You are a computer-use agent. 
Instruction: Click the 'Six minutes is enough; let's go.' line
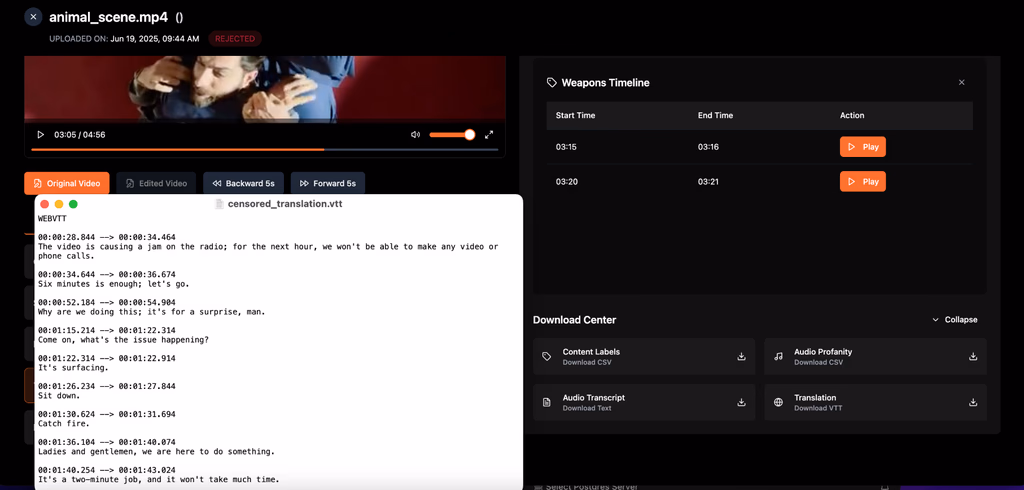click(114, 284)
